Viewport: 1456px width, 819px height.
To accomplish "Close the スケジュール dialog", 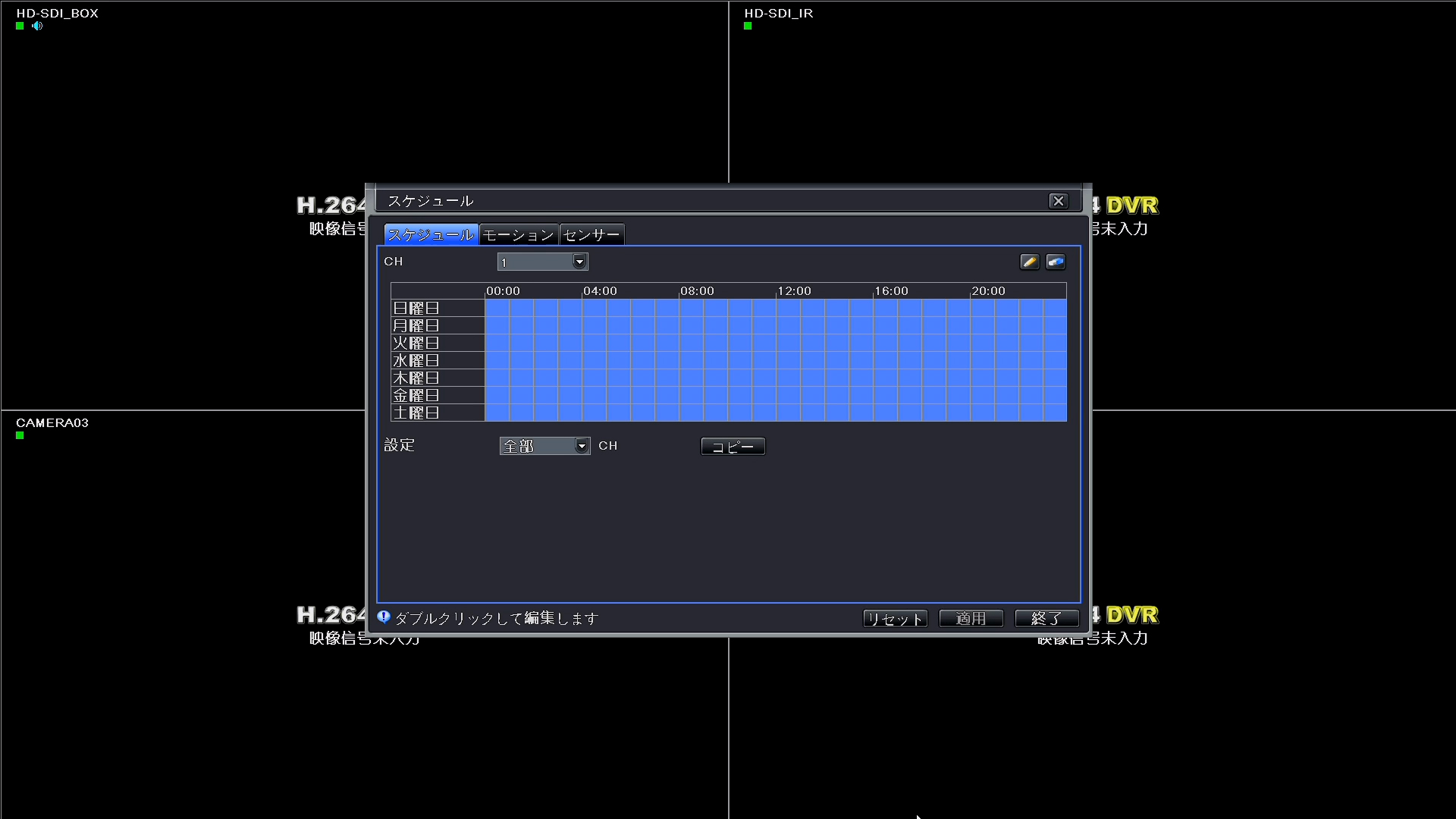I will (1059, 200).
